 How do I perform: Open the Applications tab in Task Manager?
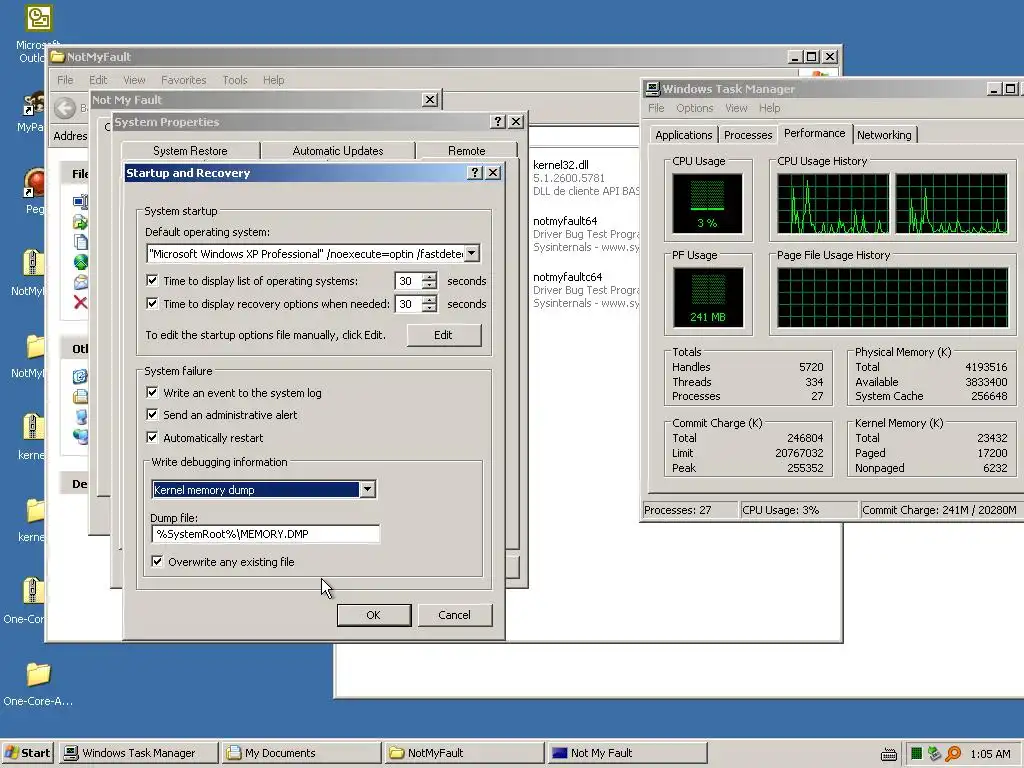click(x=684, y=135)
